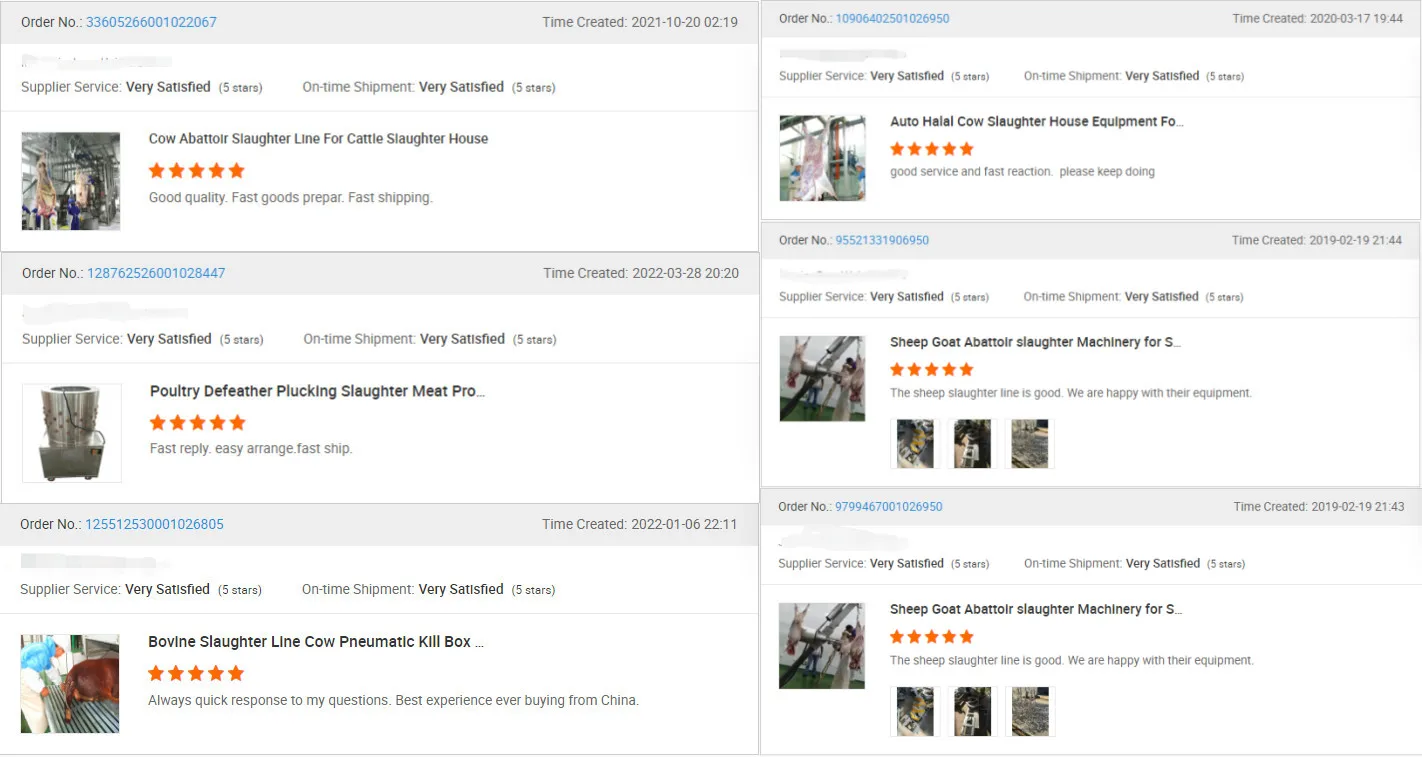The image size is (1422, 757).
Task: Open the Cow Abattoir Slaughter Line product title
Action: [318, 138]
